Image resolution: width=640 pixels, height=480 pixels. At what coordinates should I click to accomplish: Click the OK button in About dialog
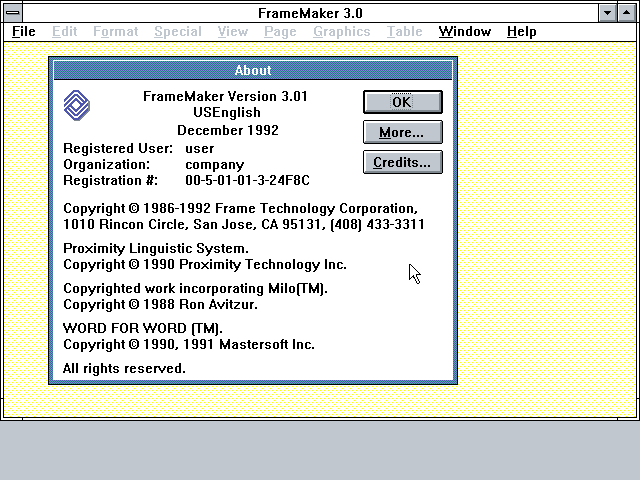click(402, 102)
